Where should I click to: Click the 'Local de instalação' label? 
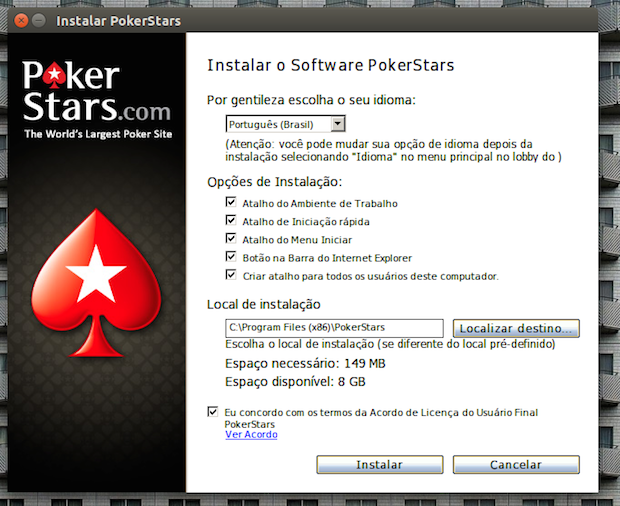(264, 304)
